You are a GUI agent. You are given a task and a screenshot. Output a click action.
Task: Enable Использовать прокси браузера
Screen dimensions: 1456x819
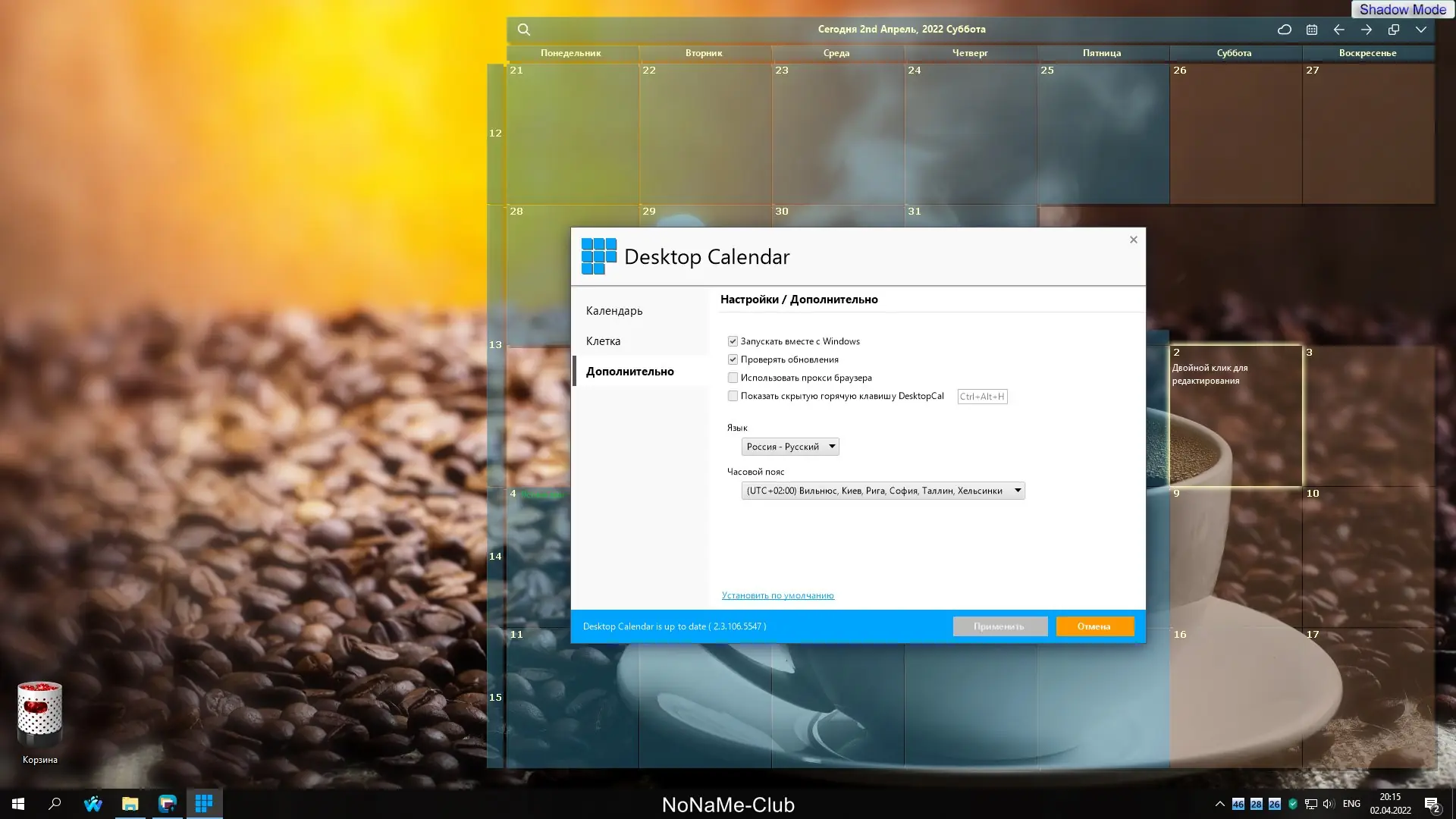[x=733, y=378]
